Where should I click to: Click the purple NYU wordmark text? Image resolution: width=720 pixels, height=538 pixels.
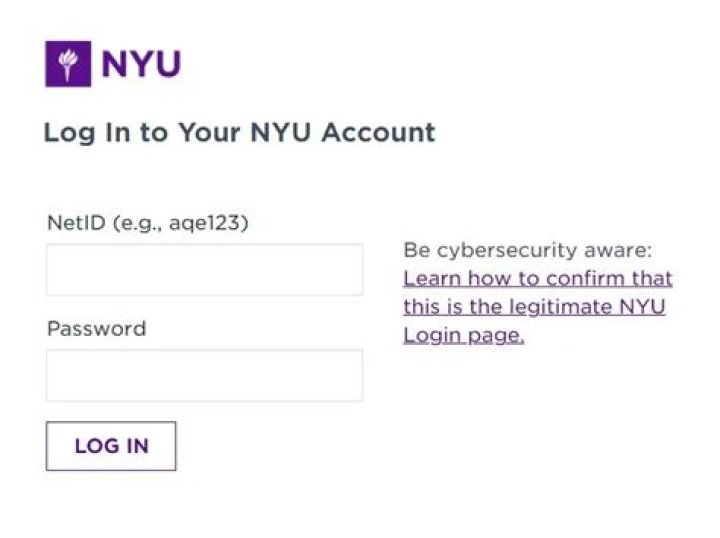pos(140,65)
